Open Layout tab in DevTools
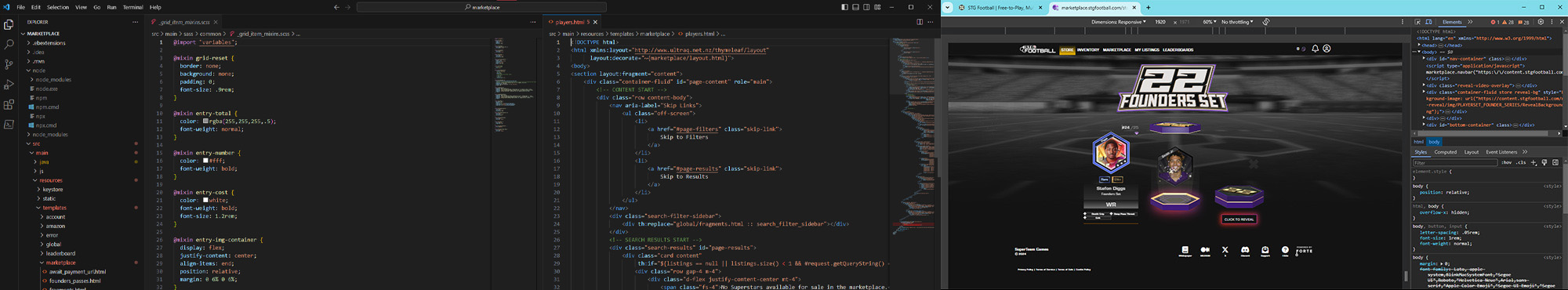Image resolution: width=1568 pixels, height=290 pixels. click(x=1472, y=152)
